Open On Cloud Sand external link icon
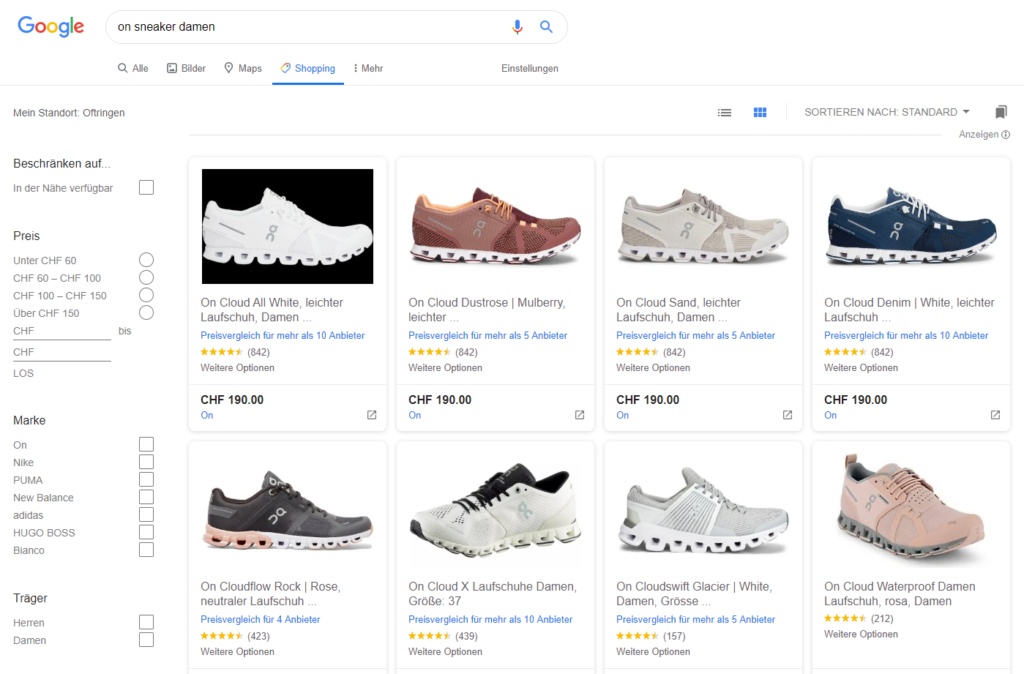The image size is (1024, 674). [x=788, y=415]
